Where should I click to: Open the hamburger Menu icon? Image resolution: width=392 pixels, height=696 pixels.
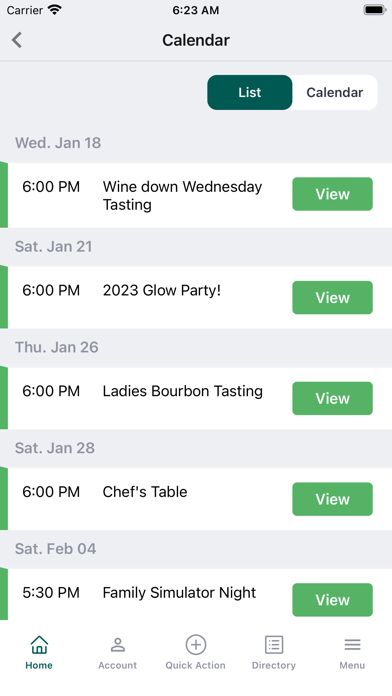(x=352, y=645)
